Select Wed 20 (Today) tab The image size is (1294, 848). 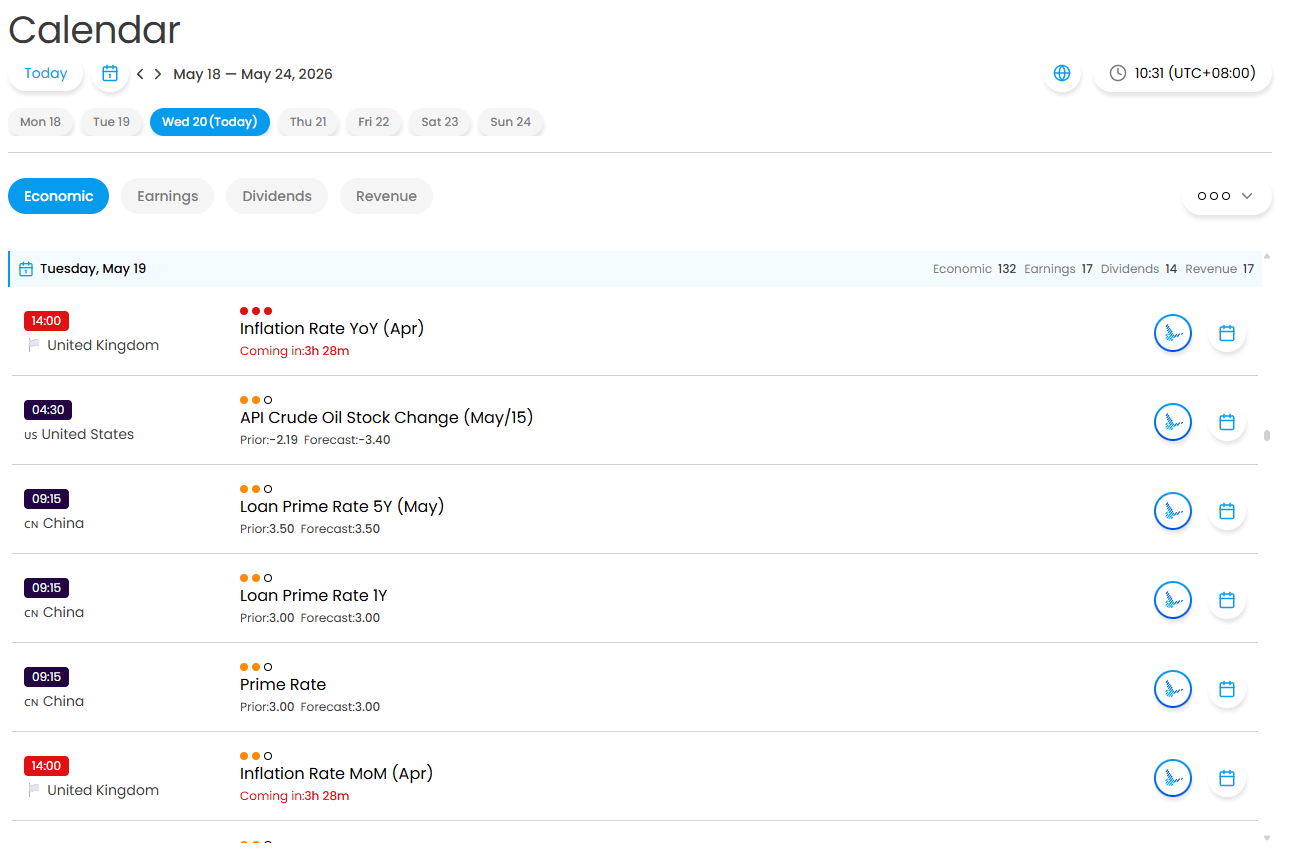pyautogui.click(x=210, y=122)
